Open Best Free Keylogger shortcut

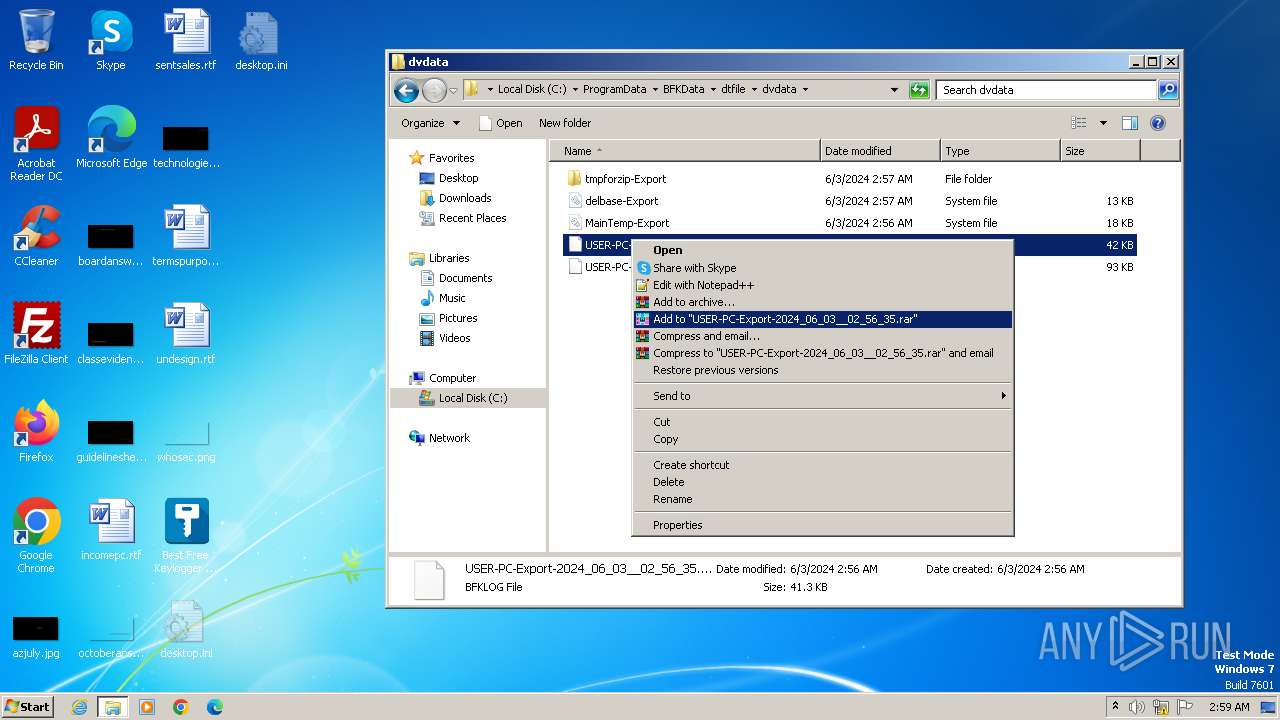coord(186,536)
